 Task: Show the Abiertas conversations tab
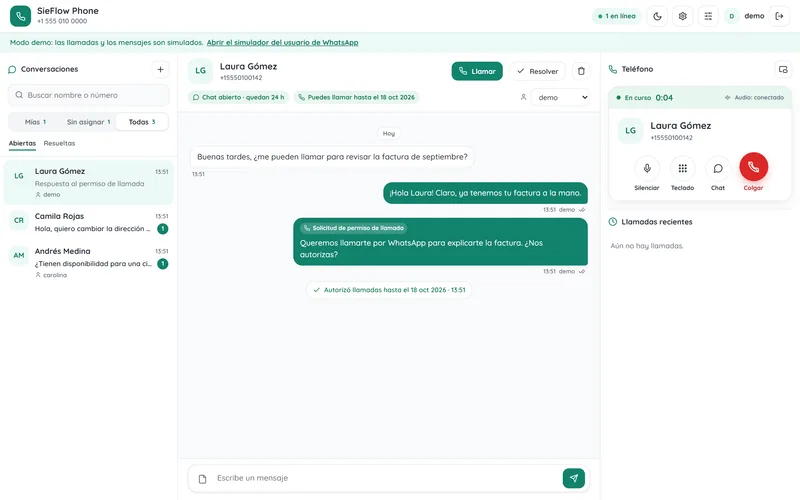click(x=22, y=143)
